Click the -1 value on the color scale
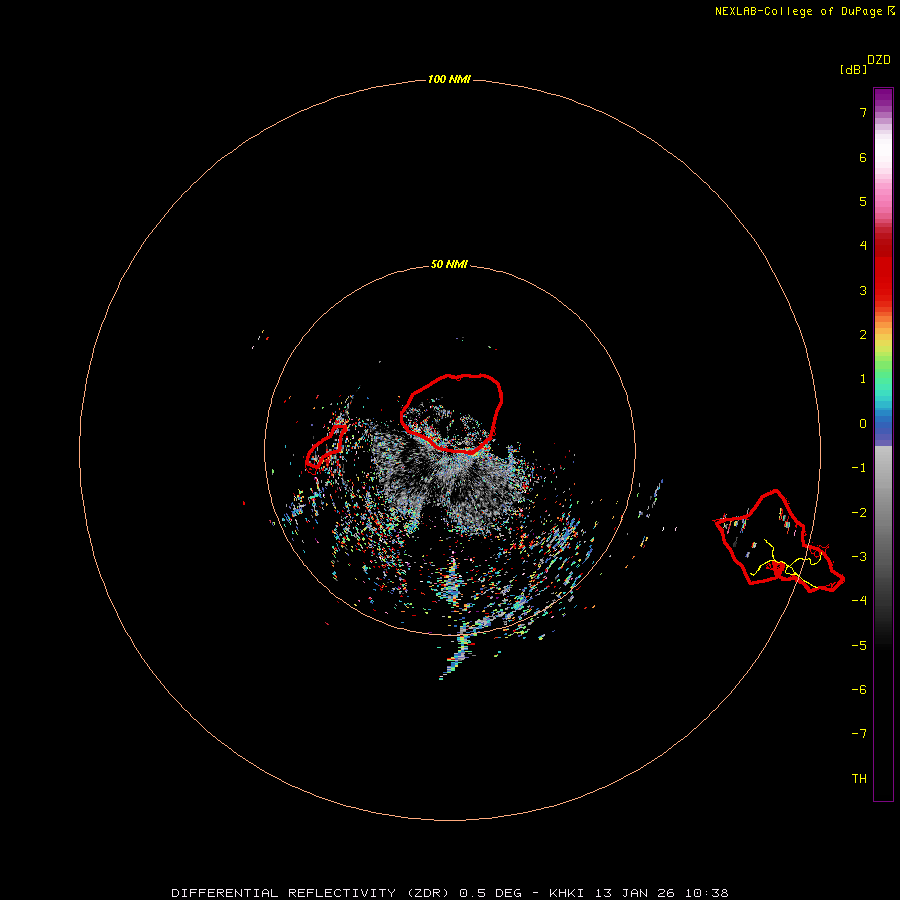 click(859, 468)
